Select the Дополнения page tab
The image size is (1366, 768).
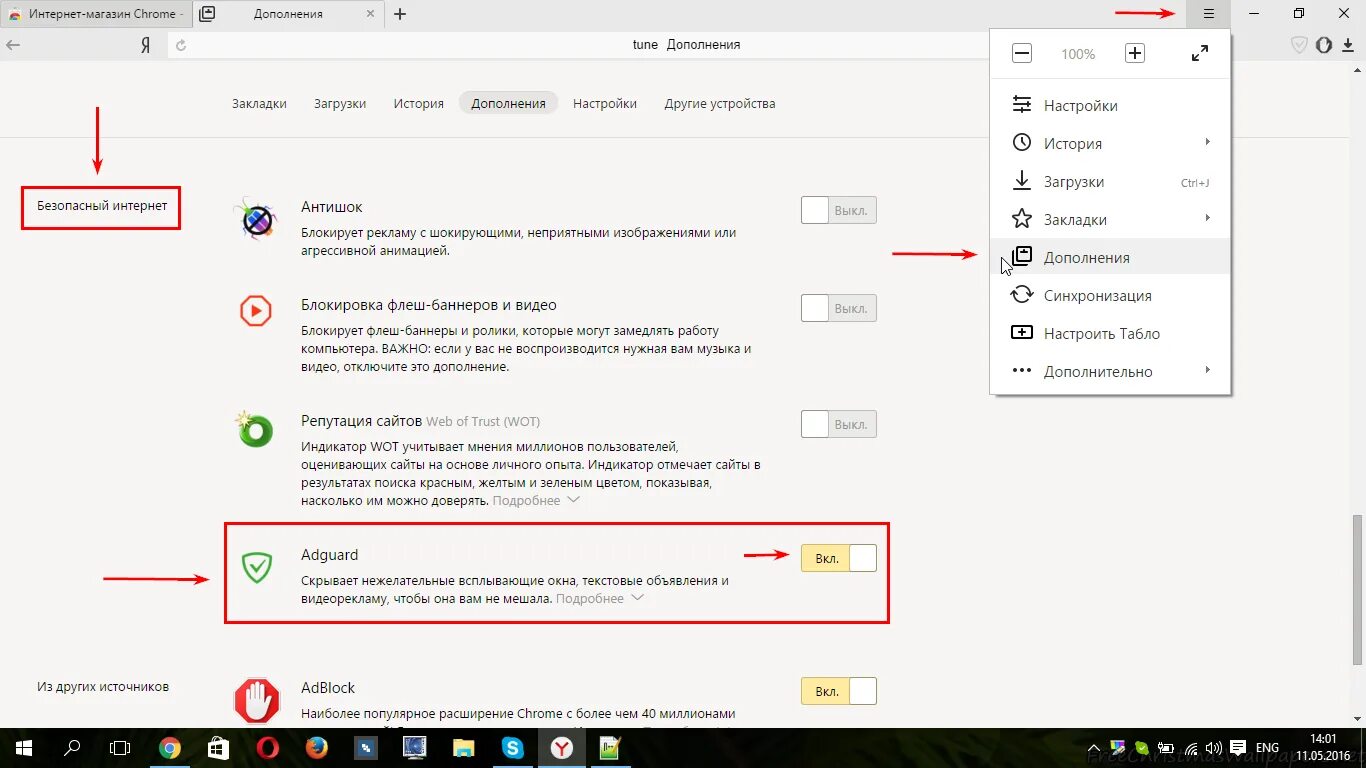click(x=509, y=103)
